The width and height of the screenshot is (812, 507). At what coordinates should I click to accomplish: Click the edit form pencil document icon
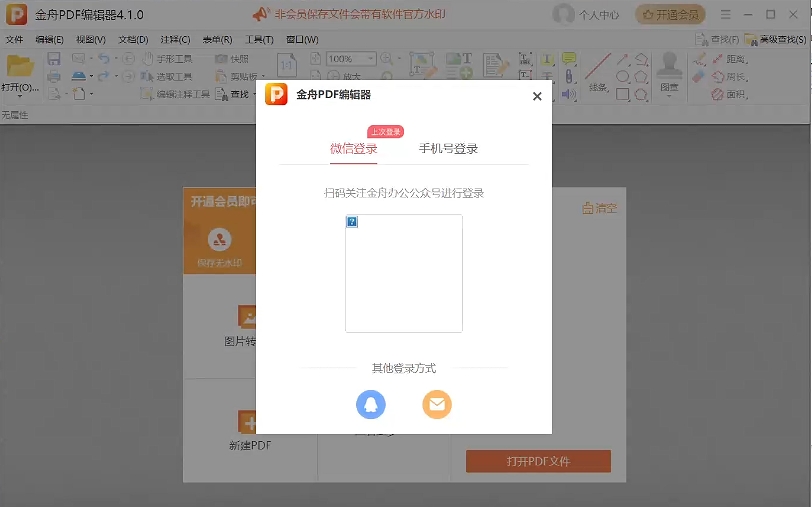click(496, 65)
